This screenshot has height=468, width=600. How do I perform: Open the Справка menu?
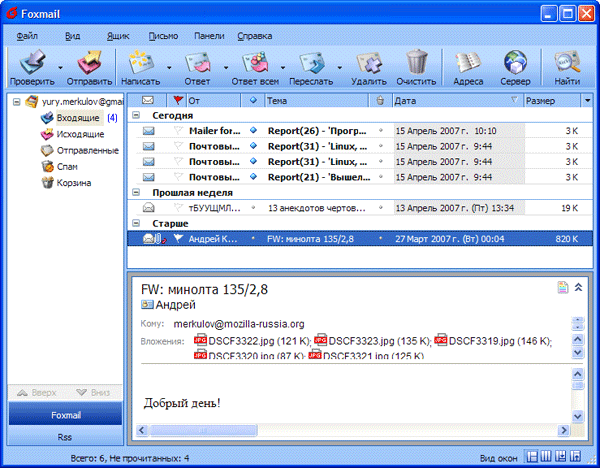point(254,36)
